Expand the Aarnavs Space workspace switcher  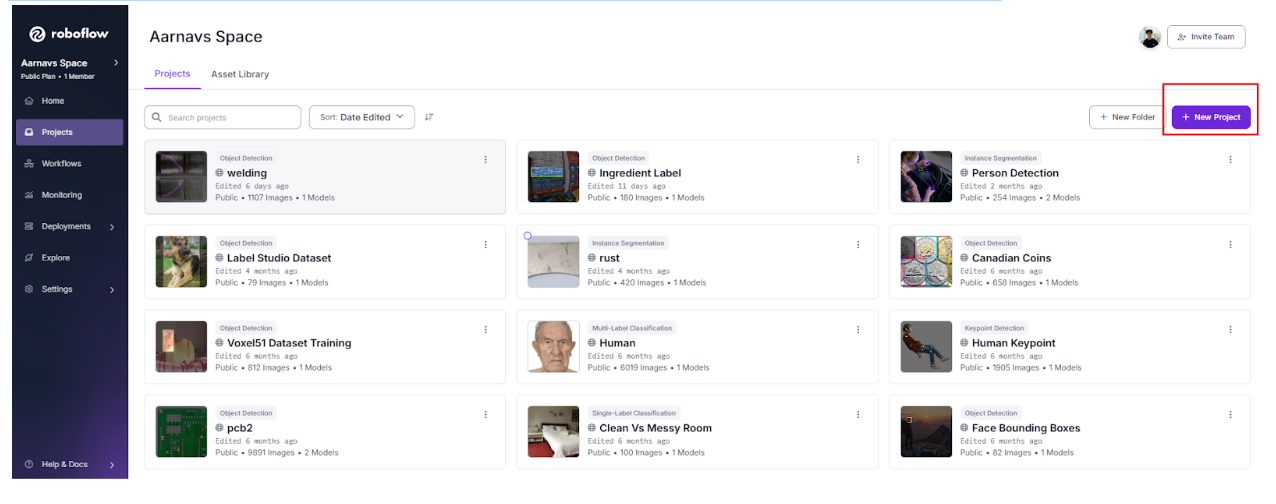115,63
